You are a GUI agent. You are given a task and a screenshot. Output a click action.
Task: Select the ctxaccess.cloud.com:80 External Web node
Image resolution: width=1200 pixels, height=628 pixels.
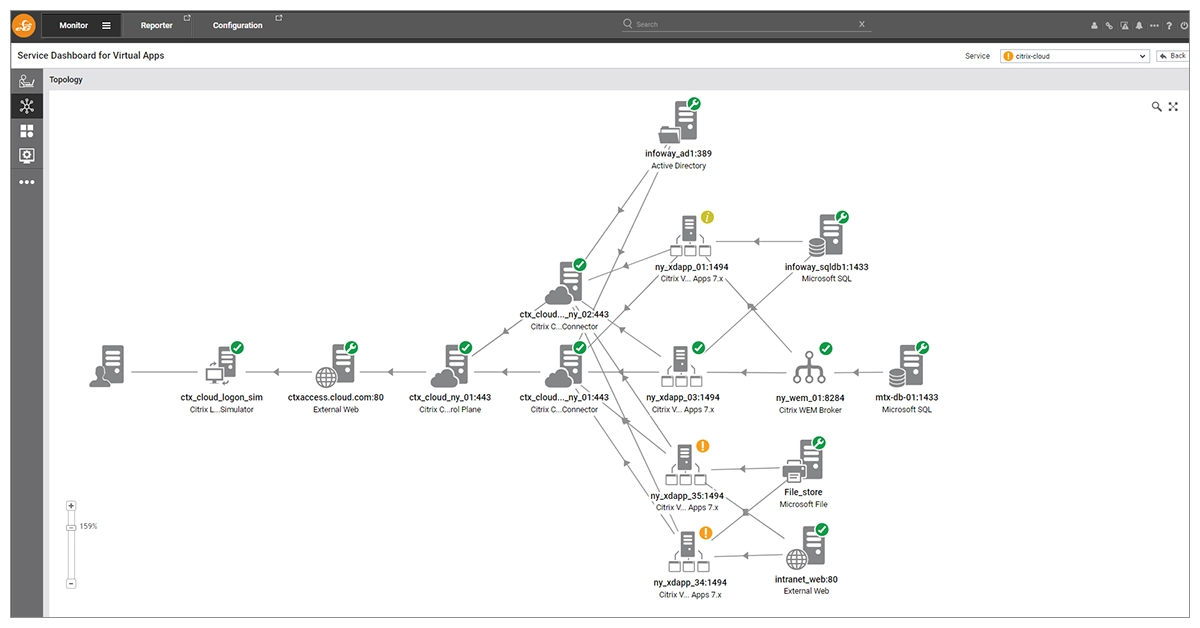click(x=336, y=366)
